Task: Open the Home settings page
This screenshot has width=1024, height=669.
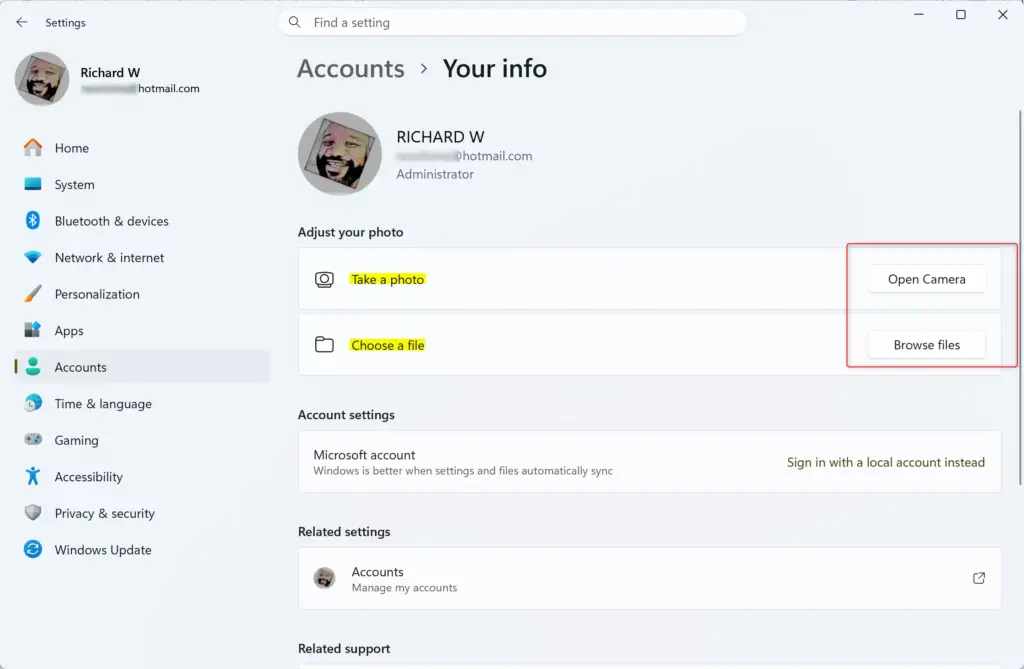Action: click(142, 148)
